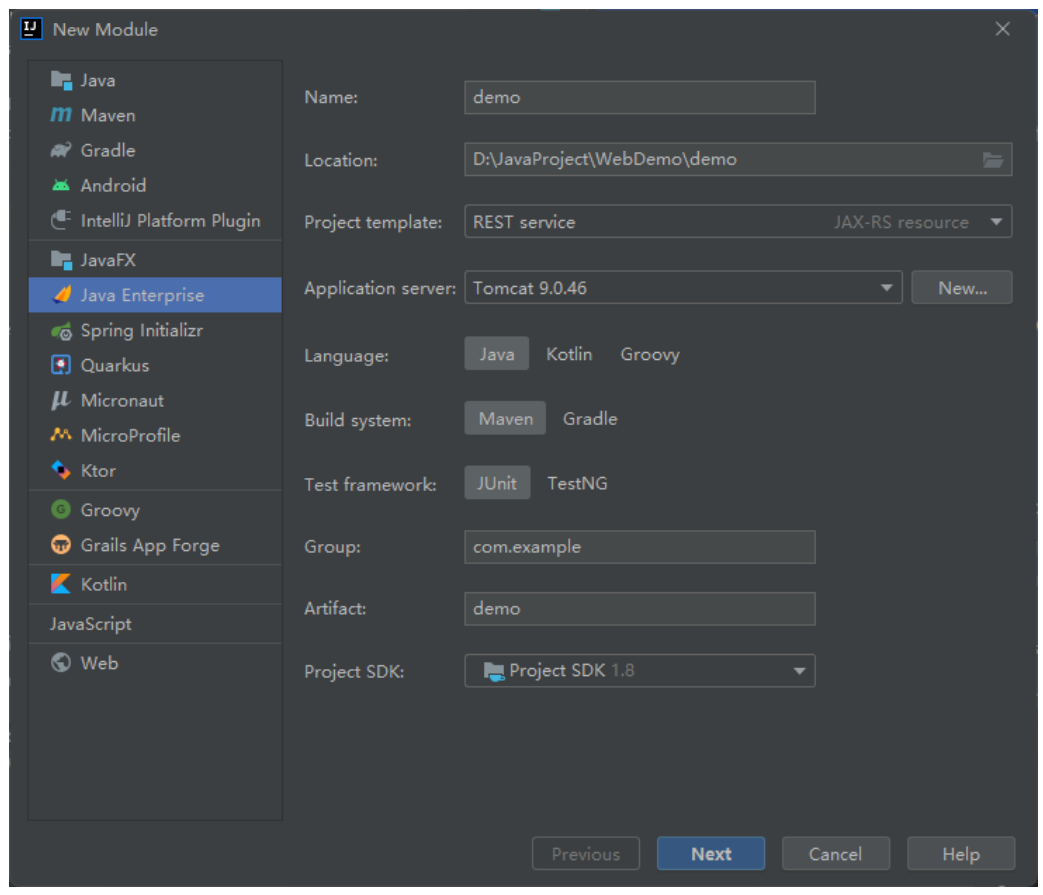This screenshot has height=895, width=1043.
Task: Click the Ktor icon
Action: click(61, 471)
